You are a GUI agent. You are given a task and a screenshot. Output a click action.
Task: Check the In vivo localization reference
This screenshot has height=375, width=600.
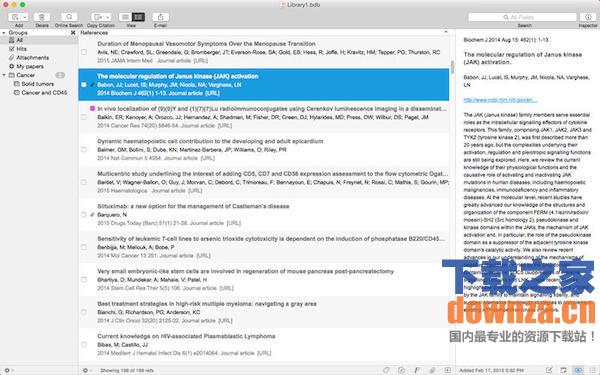(x=84, y=117)
